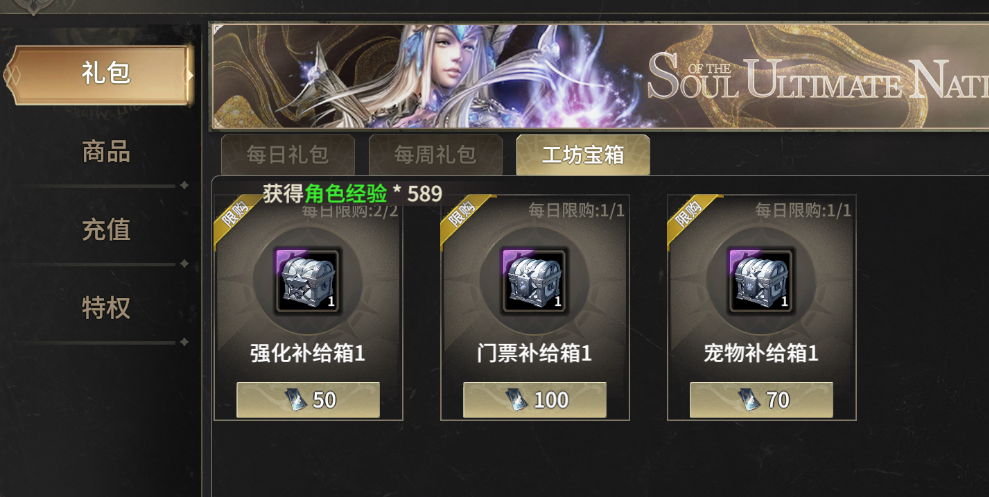Click the 限购 ribbon on 宠物补给箱1
The width and height of the screenshot is (989, 497).
[691, 218]
